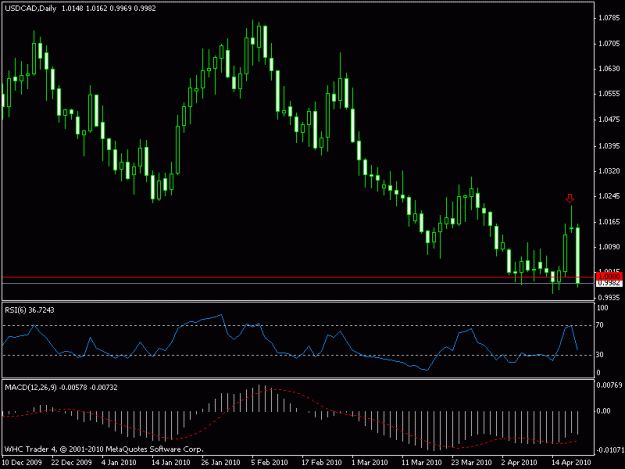Click the 14 Apr 2010 date label
The height and width of the screenshot is (469, 625).
pyautogui.click(x=571, y=462)
